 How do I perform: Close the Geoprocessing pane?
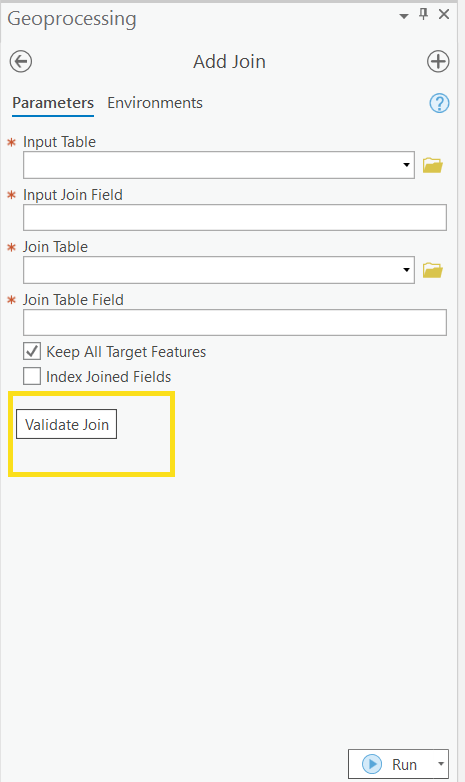tap(444, 14)
